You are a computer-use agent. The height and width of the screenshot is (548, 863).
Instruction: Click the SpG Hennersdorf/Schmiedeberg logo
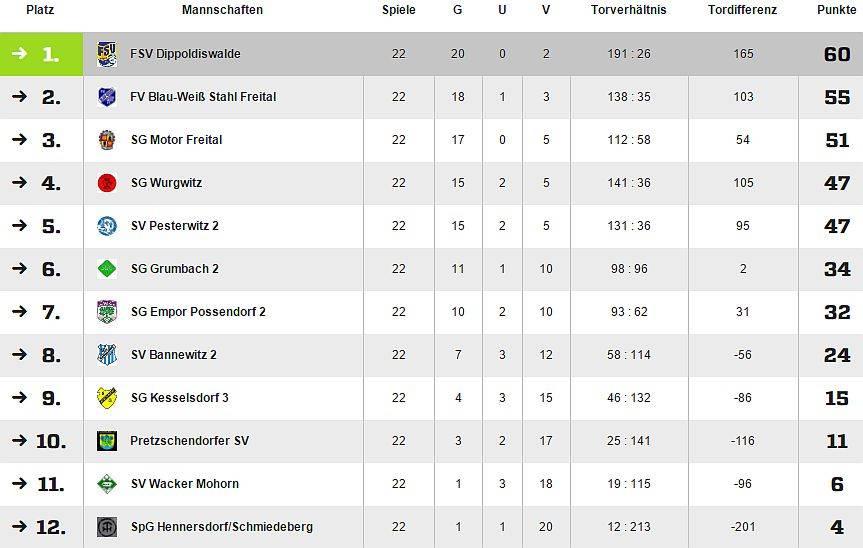coord(107,527)
